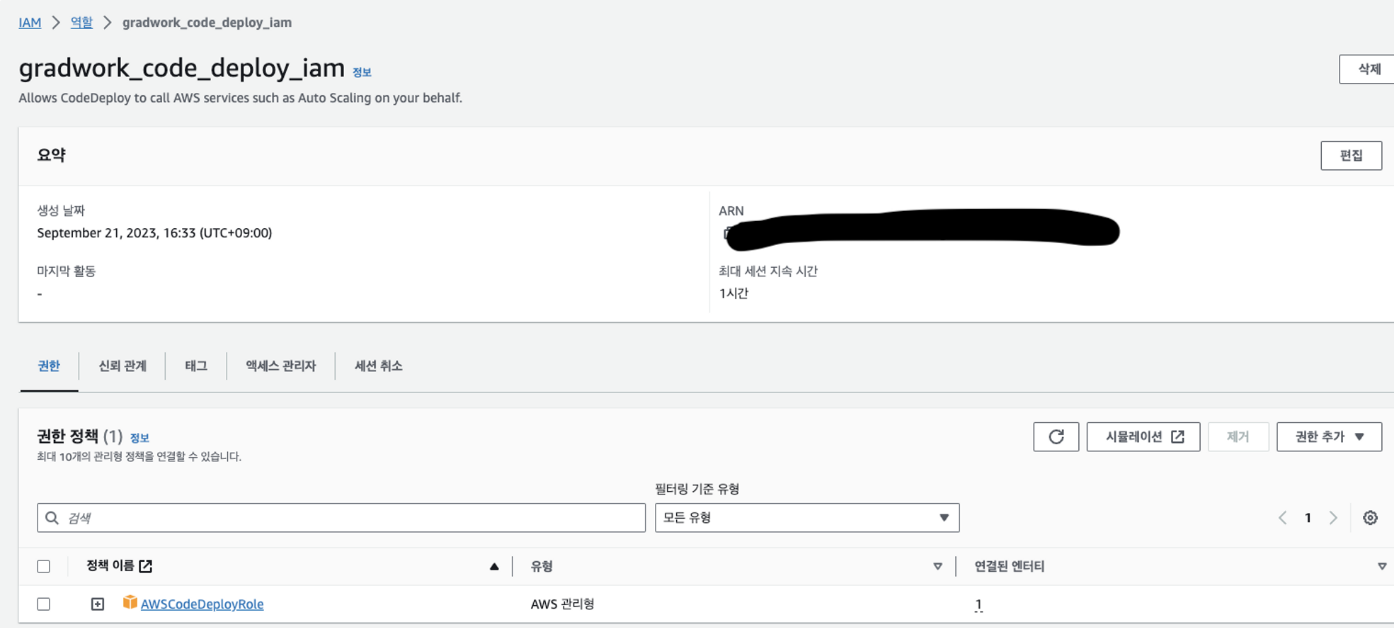Switch to the 신뢰 관계 tab

[123, 366]
